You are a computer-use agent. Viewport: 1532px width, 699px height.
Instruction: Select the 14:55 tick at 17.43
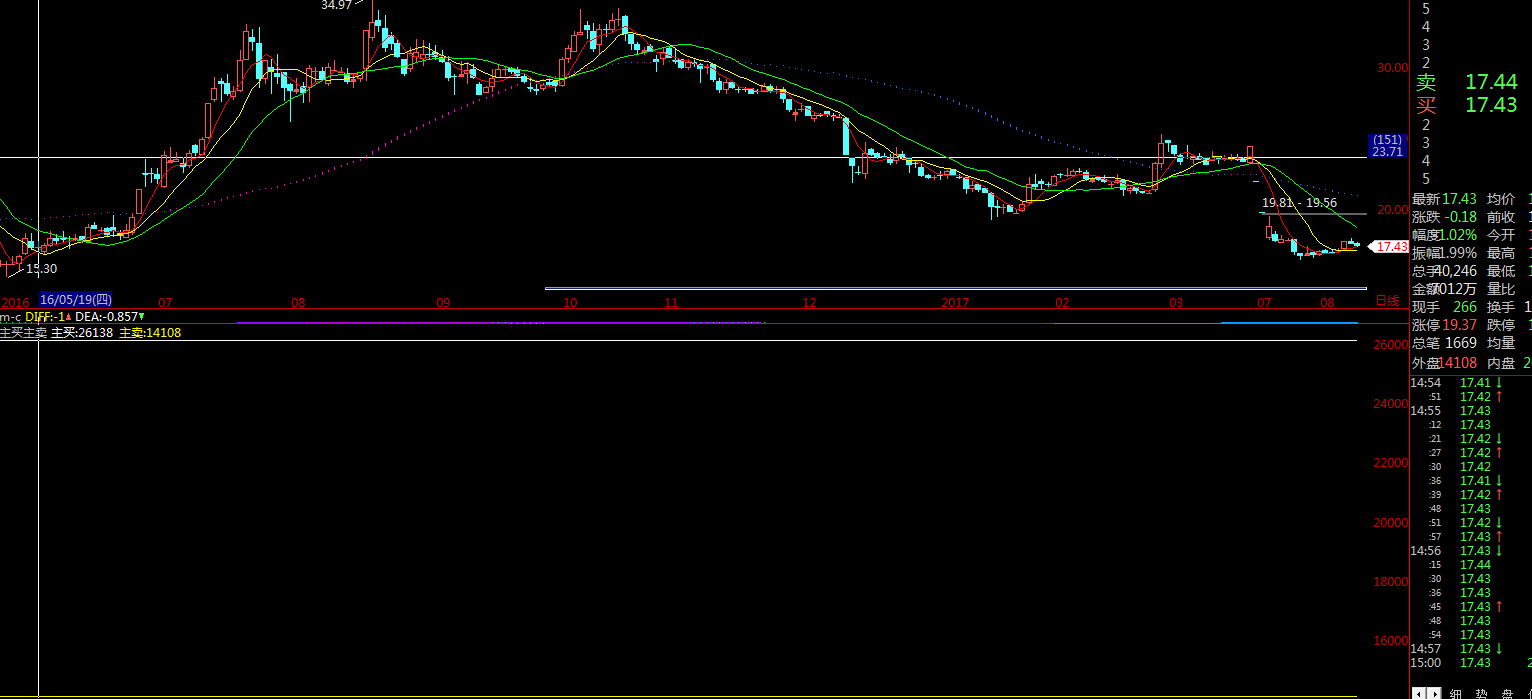pos(1471,410)
